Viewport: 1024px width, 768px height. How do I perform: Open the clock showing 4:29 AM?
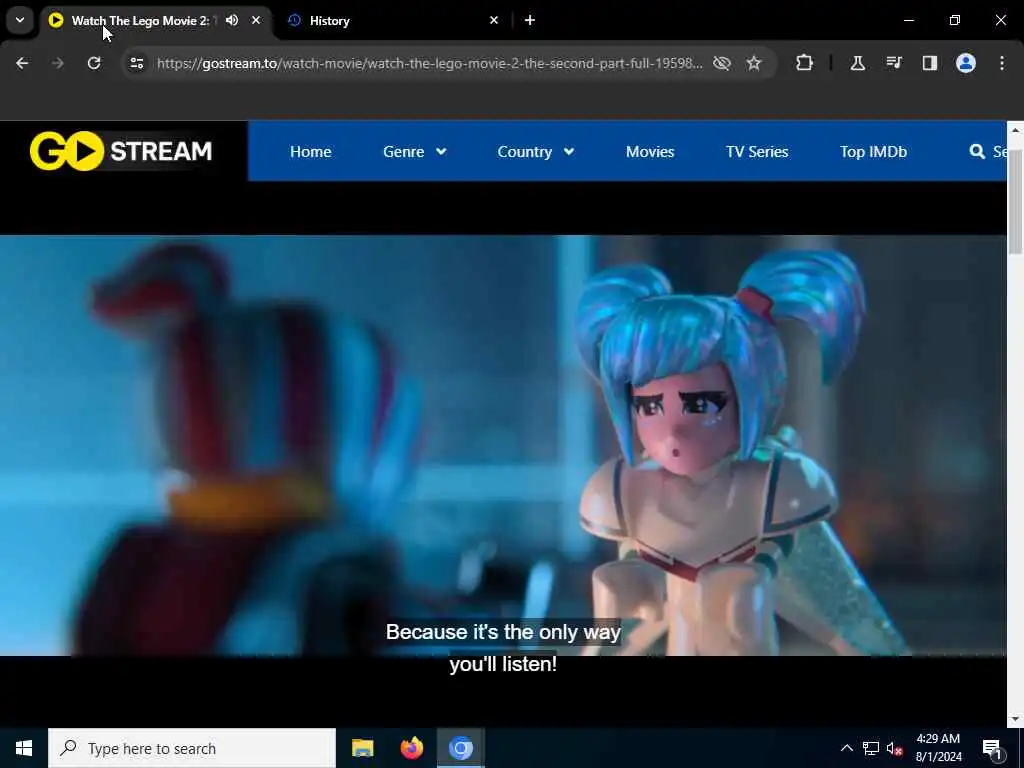tap(938, 748)
